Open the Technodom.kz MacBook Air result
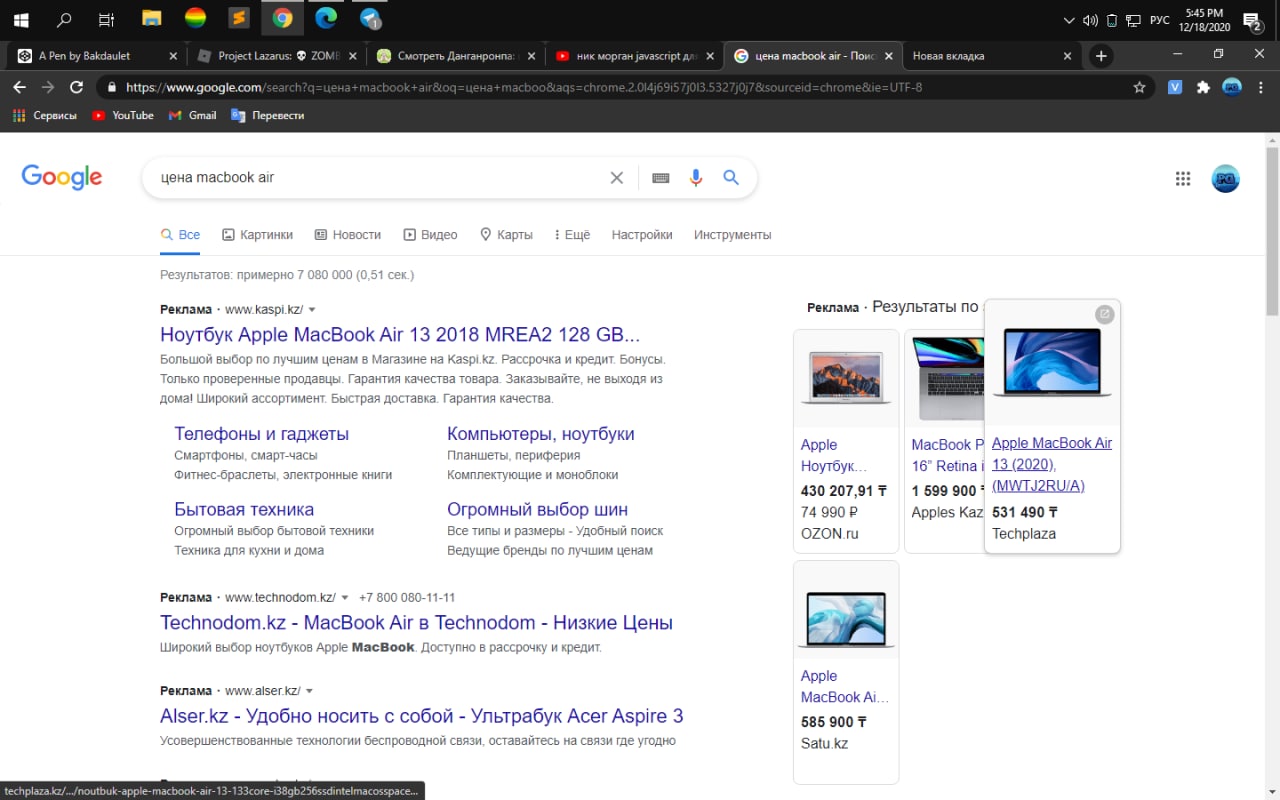Viewport: 1280px width, 800px height. coord(416,622)
